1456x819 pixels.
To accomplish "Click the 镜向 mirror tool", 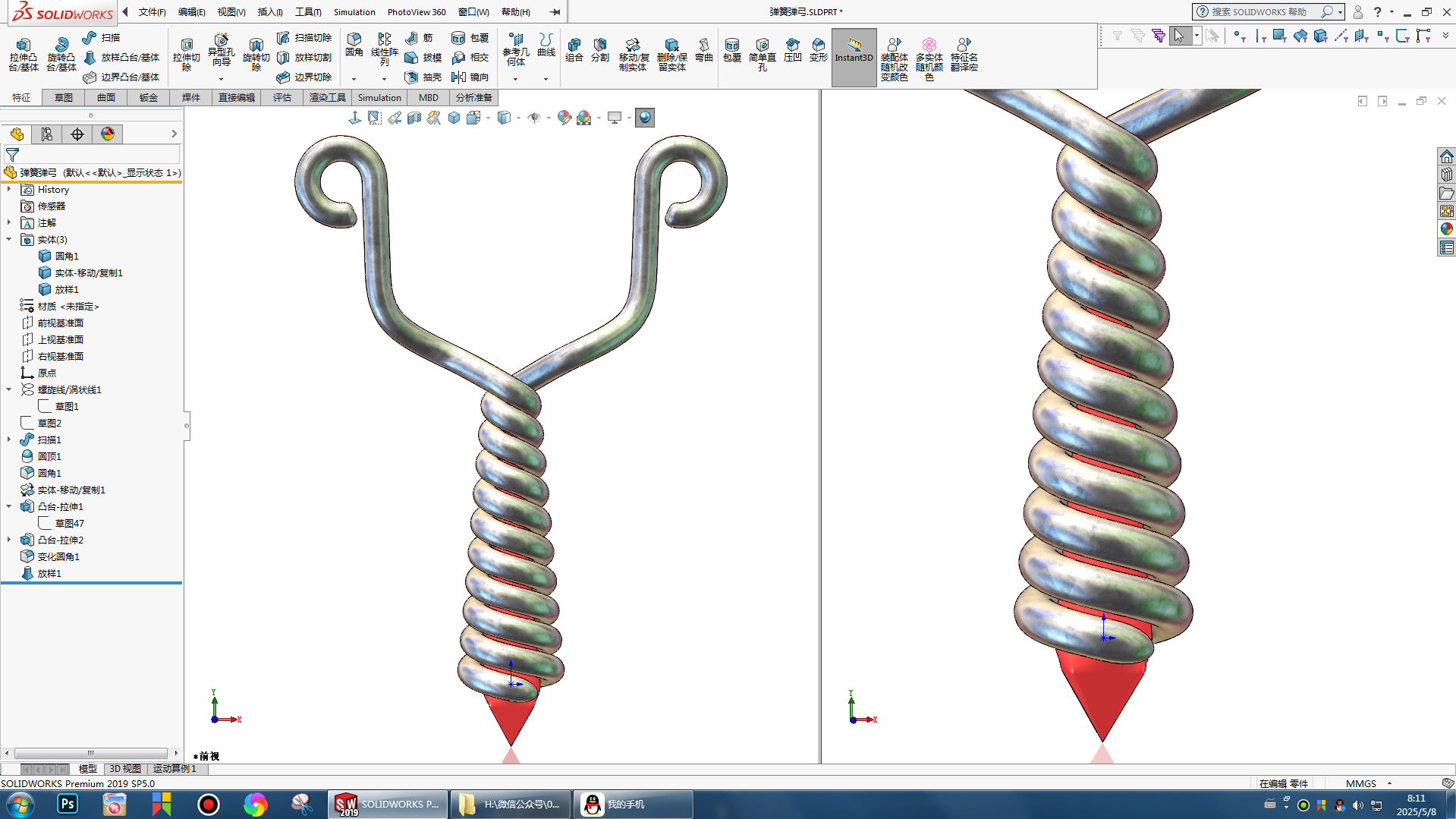I will pyautogui.click(x=470, y=77).
